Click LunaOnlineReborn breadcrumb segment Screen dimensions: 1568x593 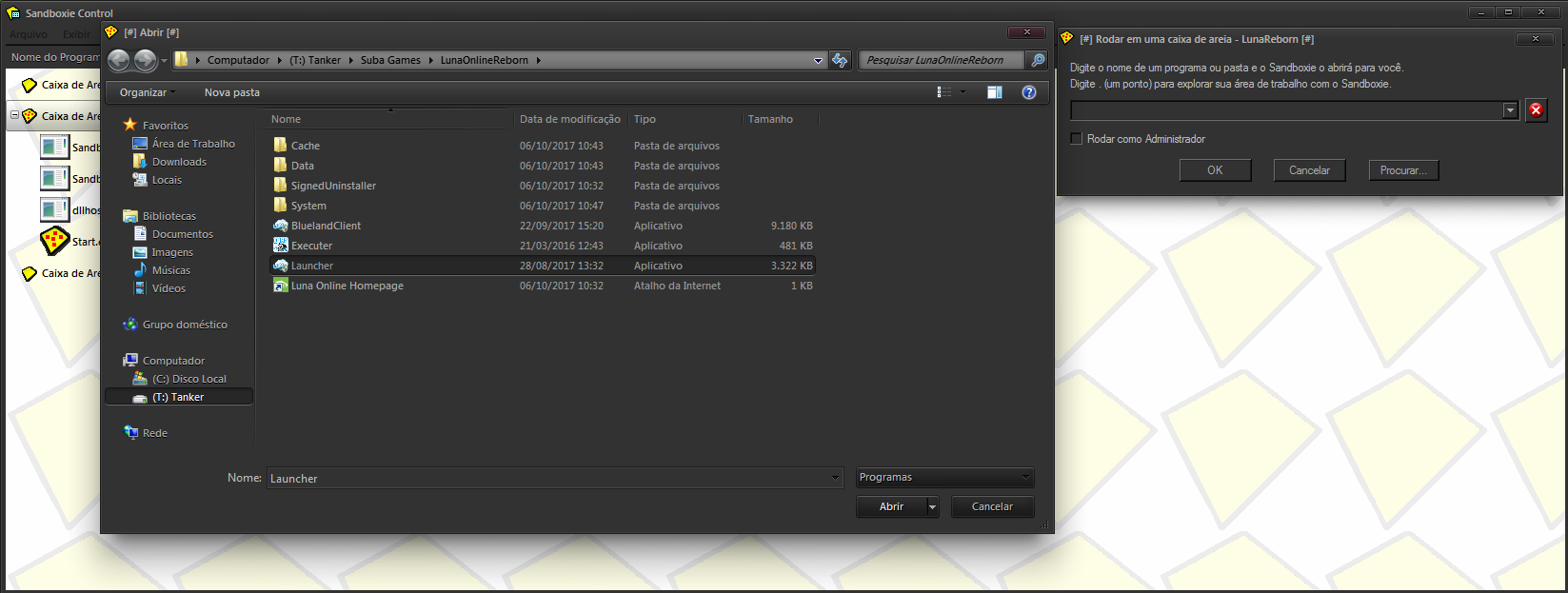pos(484,60)
